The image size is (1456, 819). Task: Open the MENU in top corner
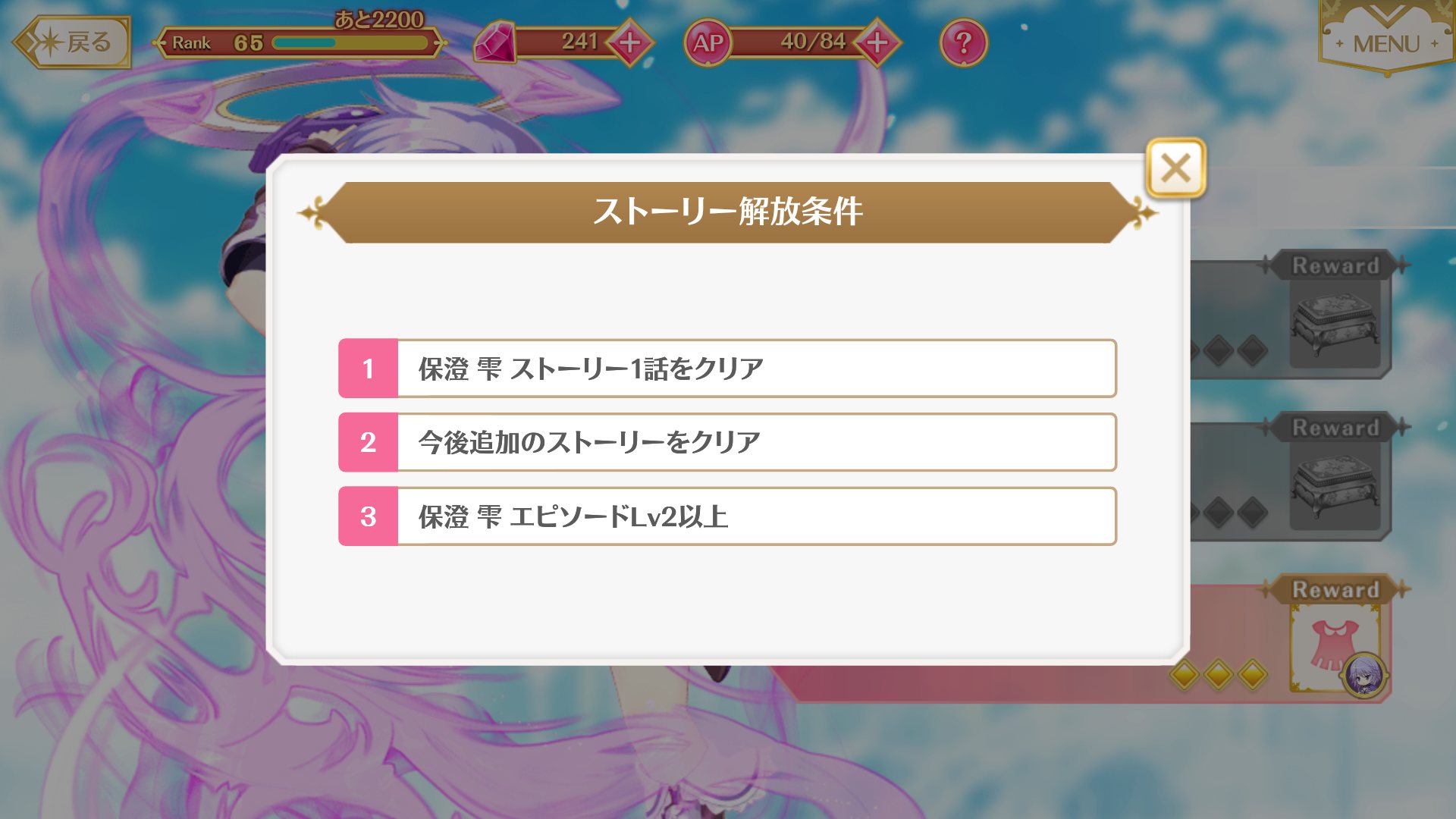[x=1386, y=39]
